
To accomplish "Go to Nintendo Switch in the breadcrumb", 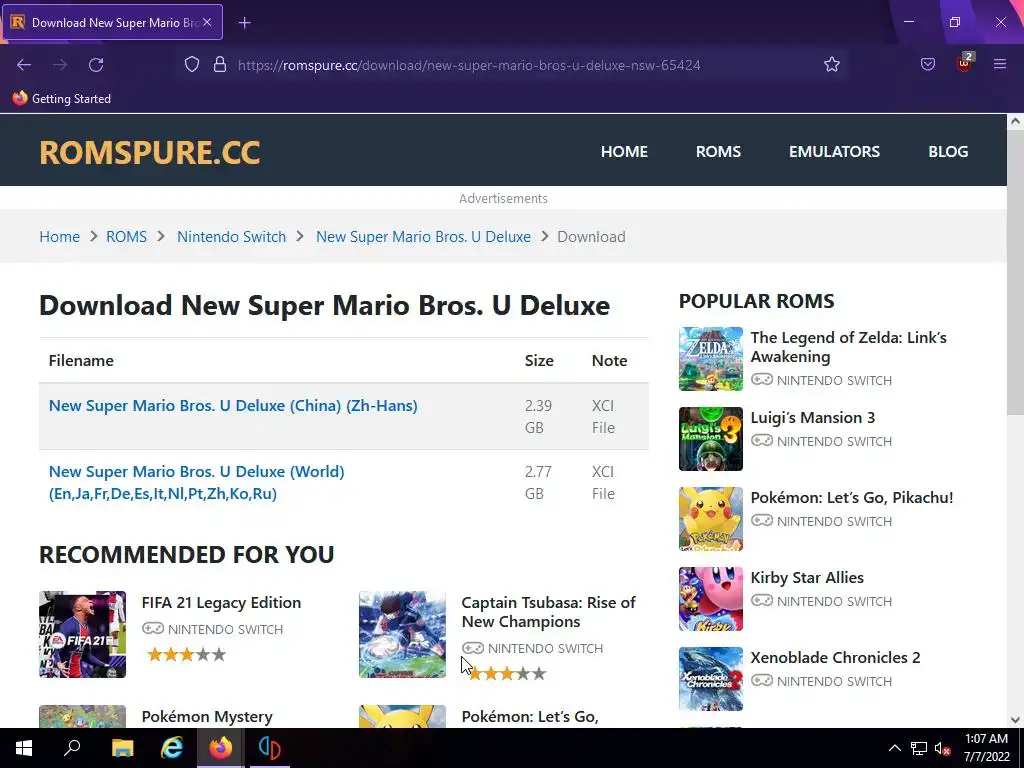I will 231,236.
